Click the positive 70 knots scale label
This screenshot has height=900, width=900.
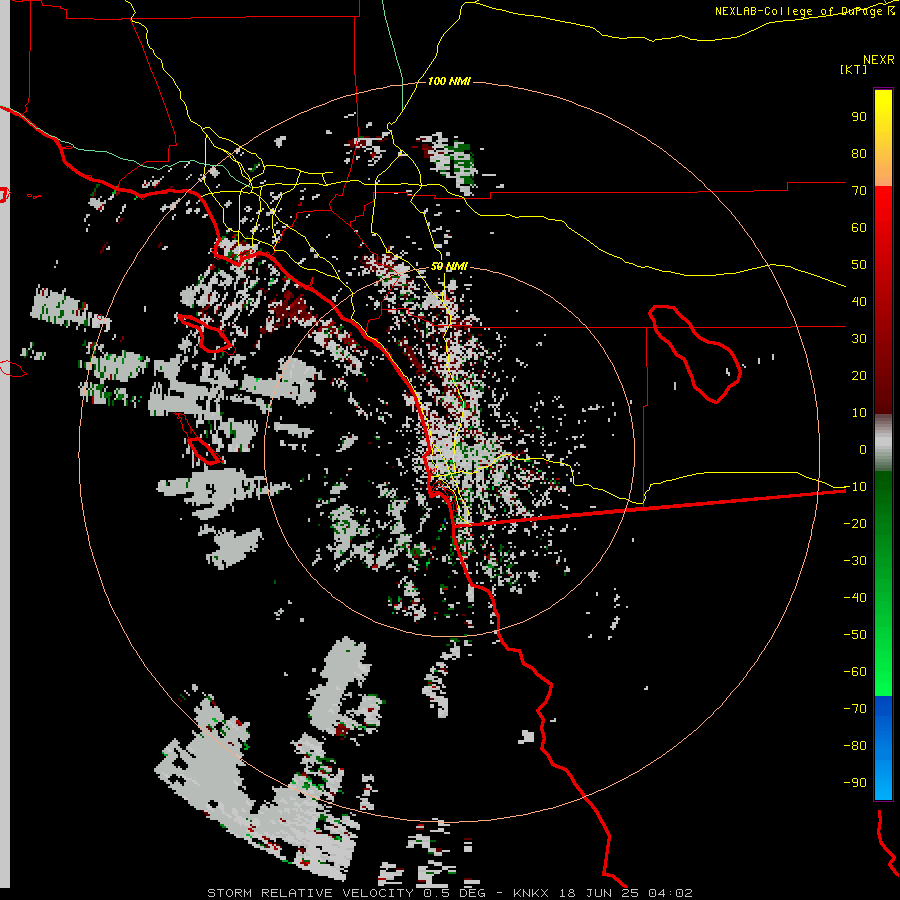click(859, 191)
